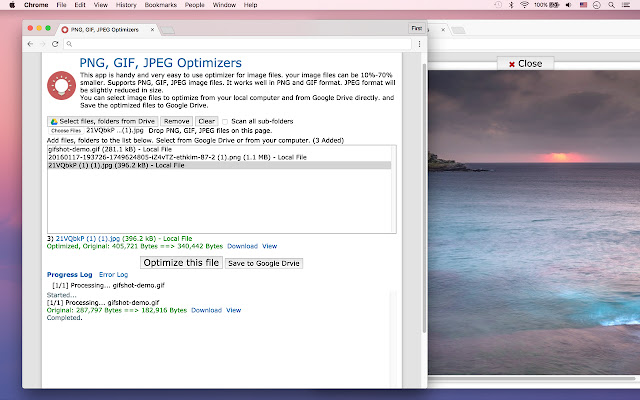
Task: Open a new tab in front window
Action: click(x=167, y=30)
